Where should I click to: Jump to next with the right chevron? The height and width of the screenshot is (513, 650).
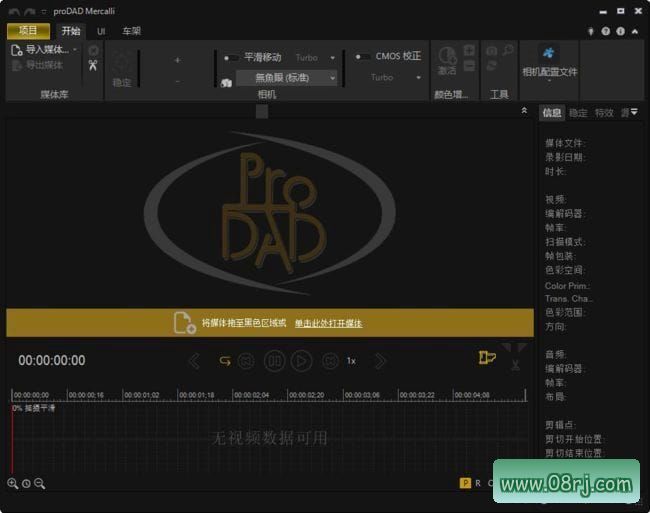[x=380, y=361]
